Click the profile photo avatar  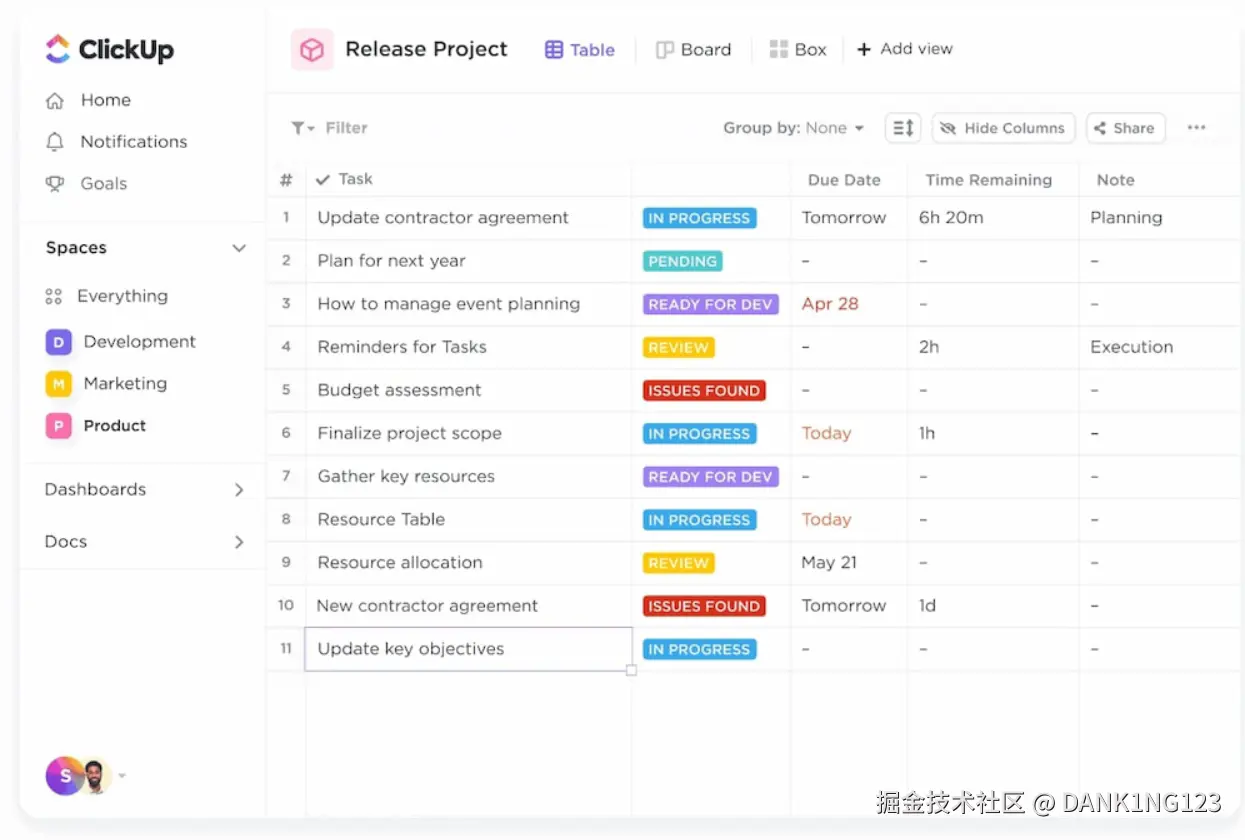pyautogui.click(x=95, y=776)
